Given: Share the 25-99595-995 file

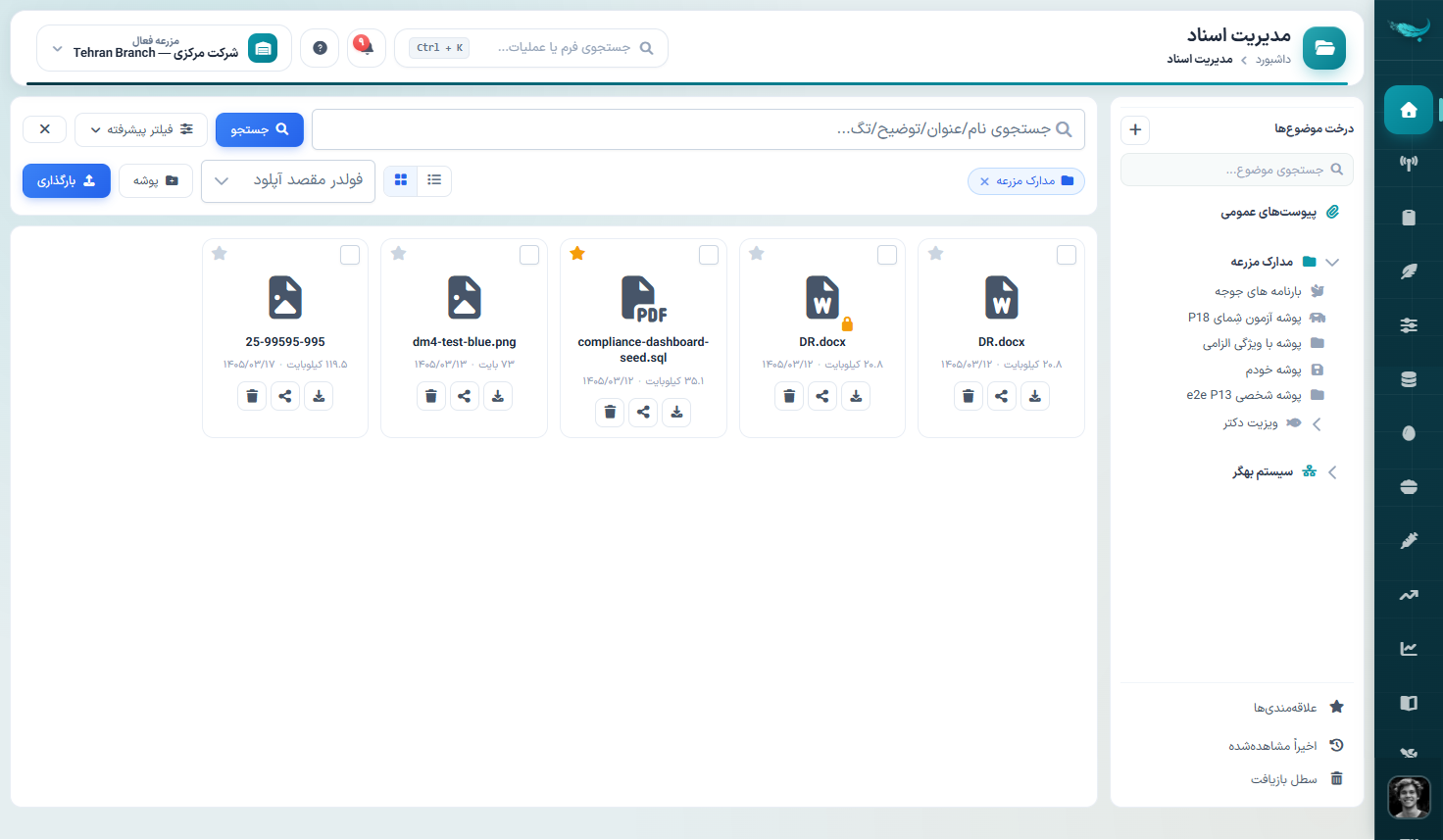Looking at the screenshot, I should coord(285,396).
